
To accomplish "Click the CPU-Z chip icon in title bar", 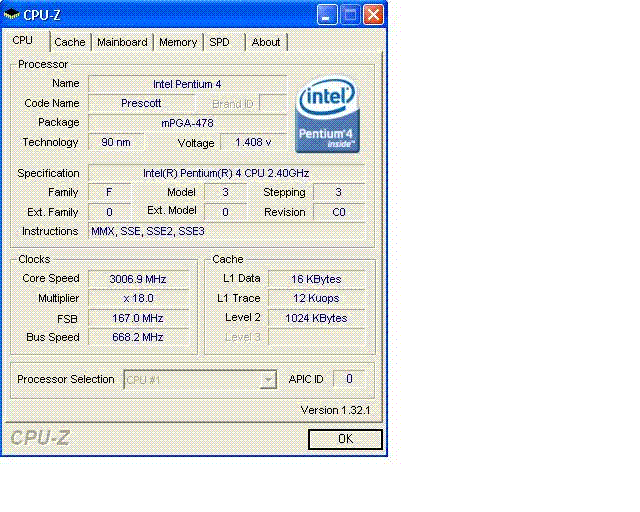I will point(11,14).
